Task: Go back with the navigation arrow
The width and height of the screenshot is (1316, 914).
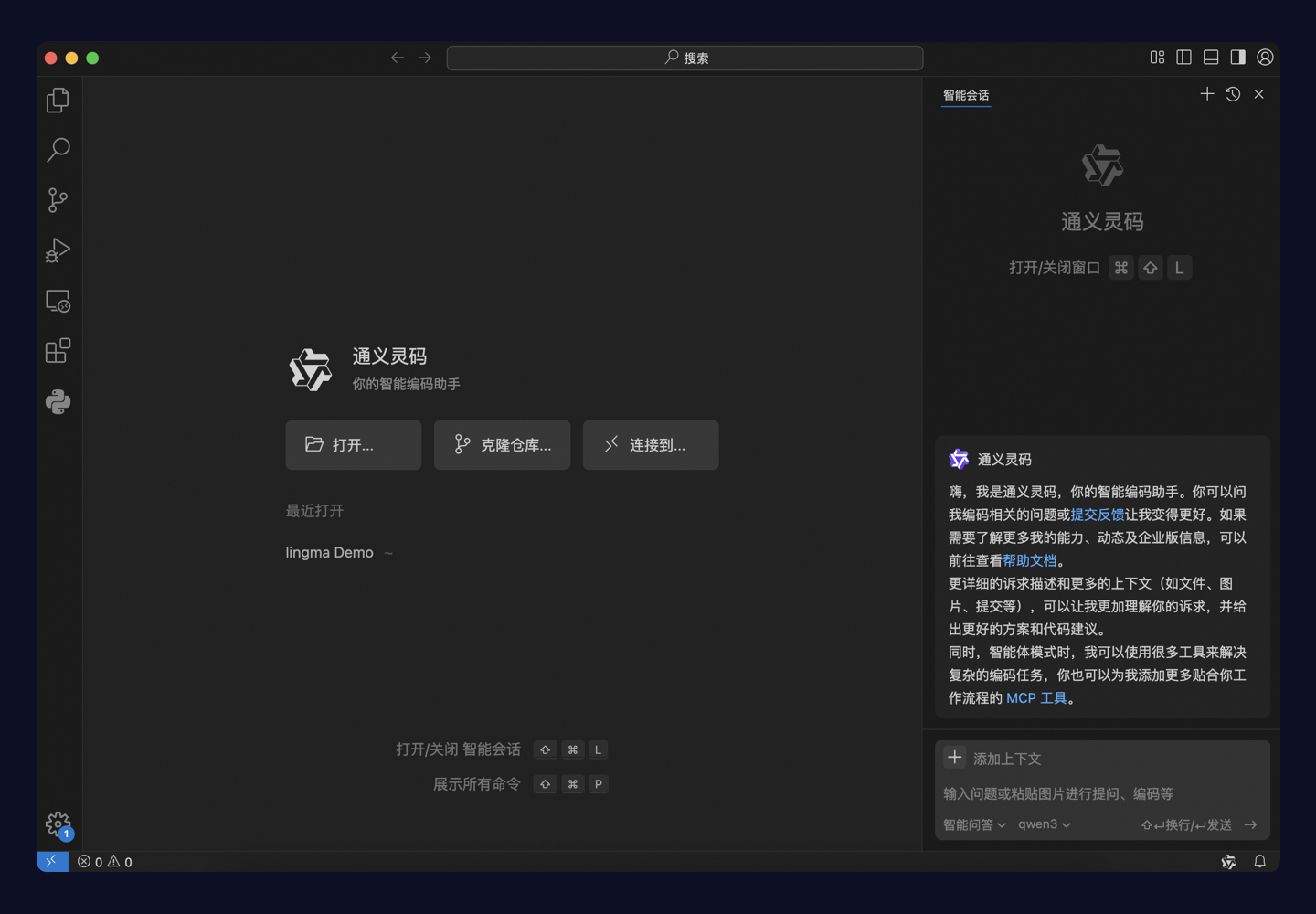Action: point(398,58)
